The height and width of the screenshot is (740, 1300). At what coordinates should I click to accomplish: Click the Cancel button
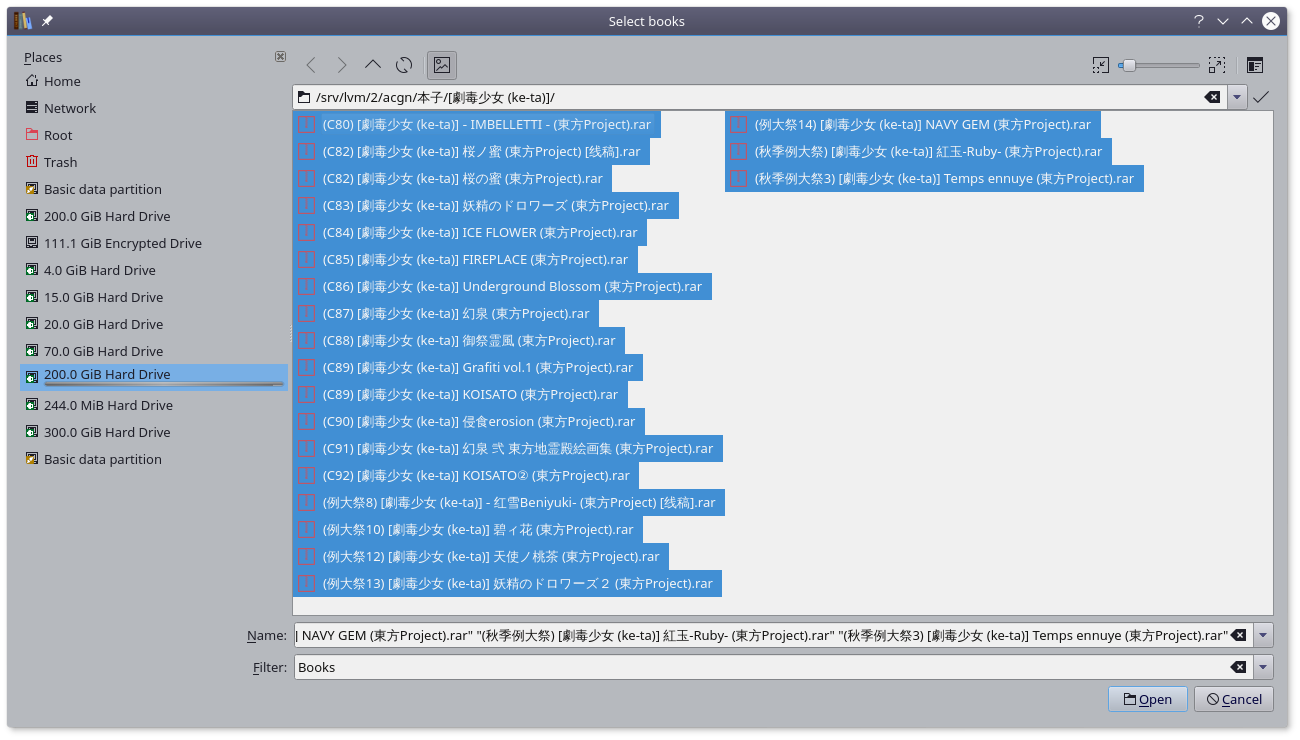tap(1234, 699)
